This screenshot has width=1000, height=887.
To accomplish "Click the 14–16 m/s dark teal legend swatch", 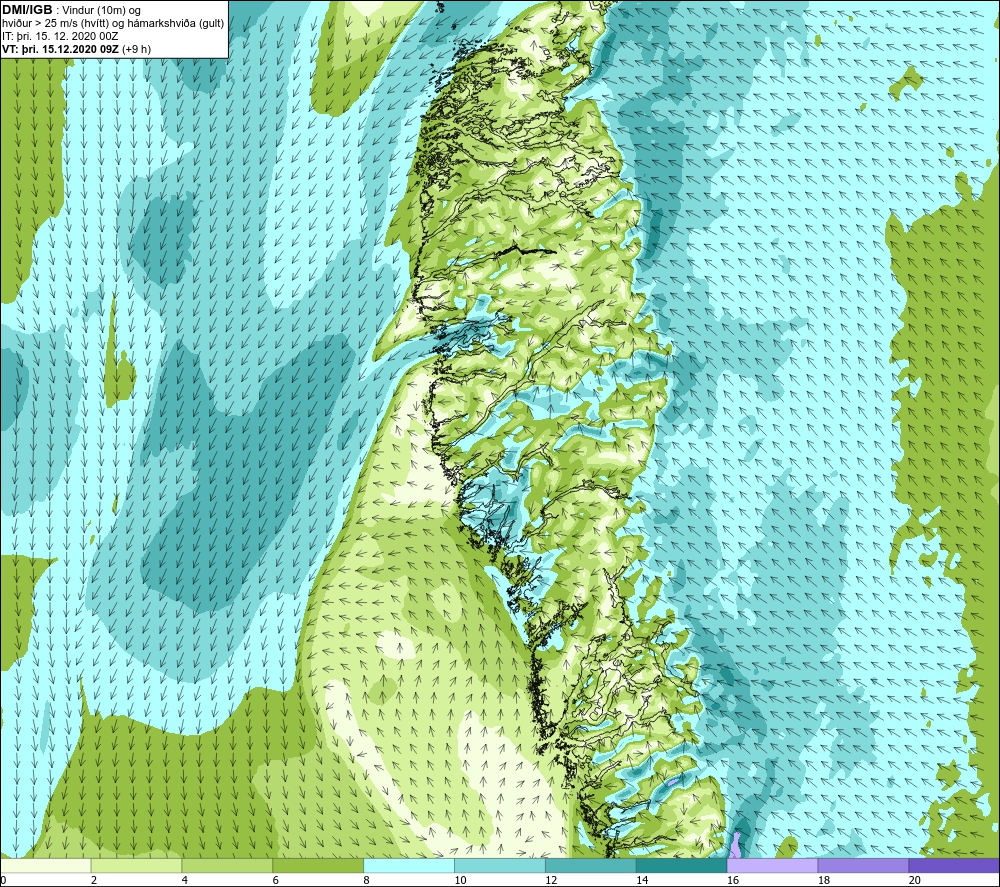I will pyautogui.click(x=681, y=865).
